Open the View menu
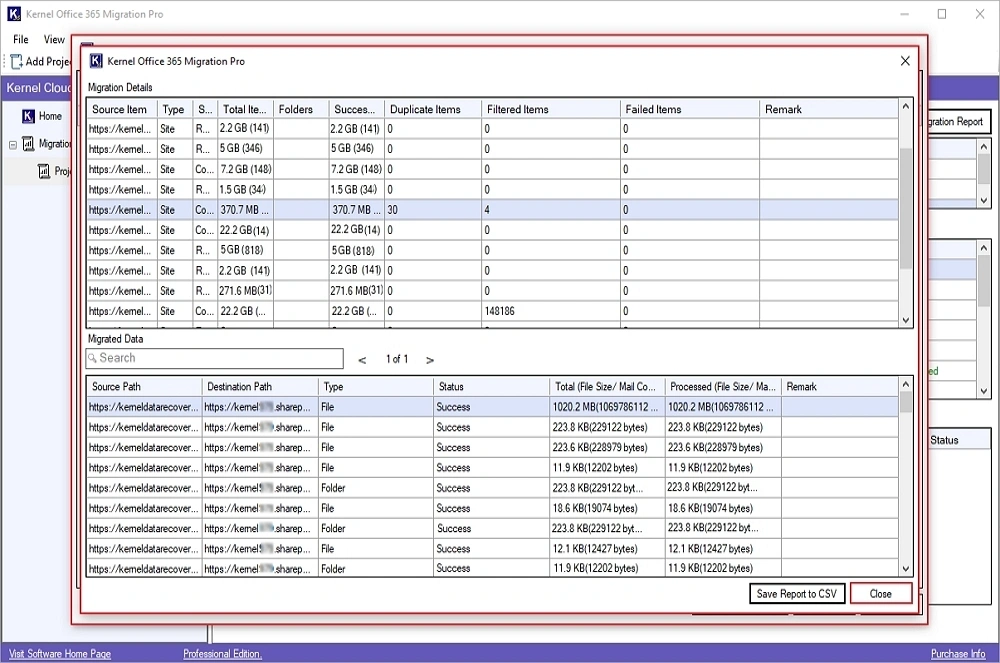 pyautogui.click(x=54, y=40)
